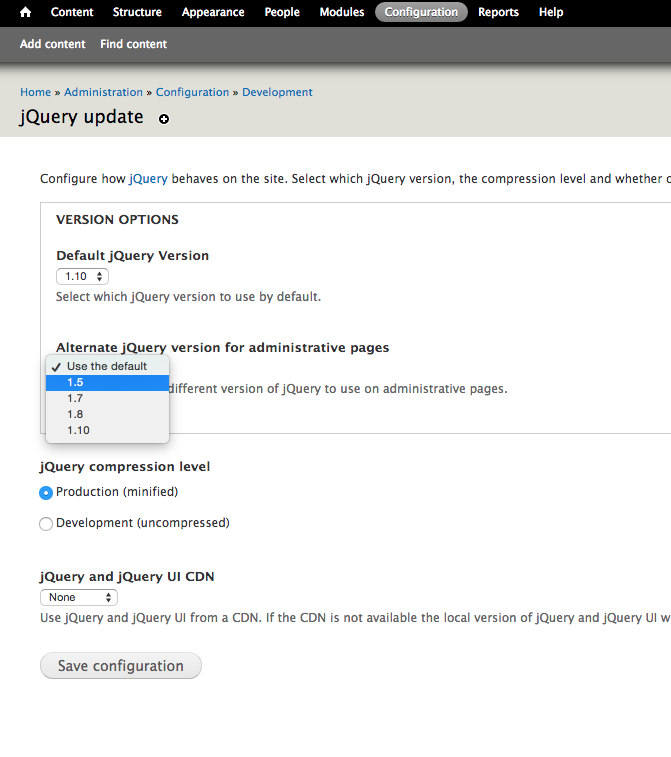Select Development (uncompressed) radio button
The width and height of the screenshot is (671, 757).
46,524
